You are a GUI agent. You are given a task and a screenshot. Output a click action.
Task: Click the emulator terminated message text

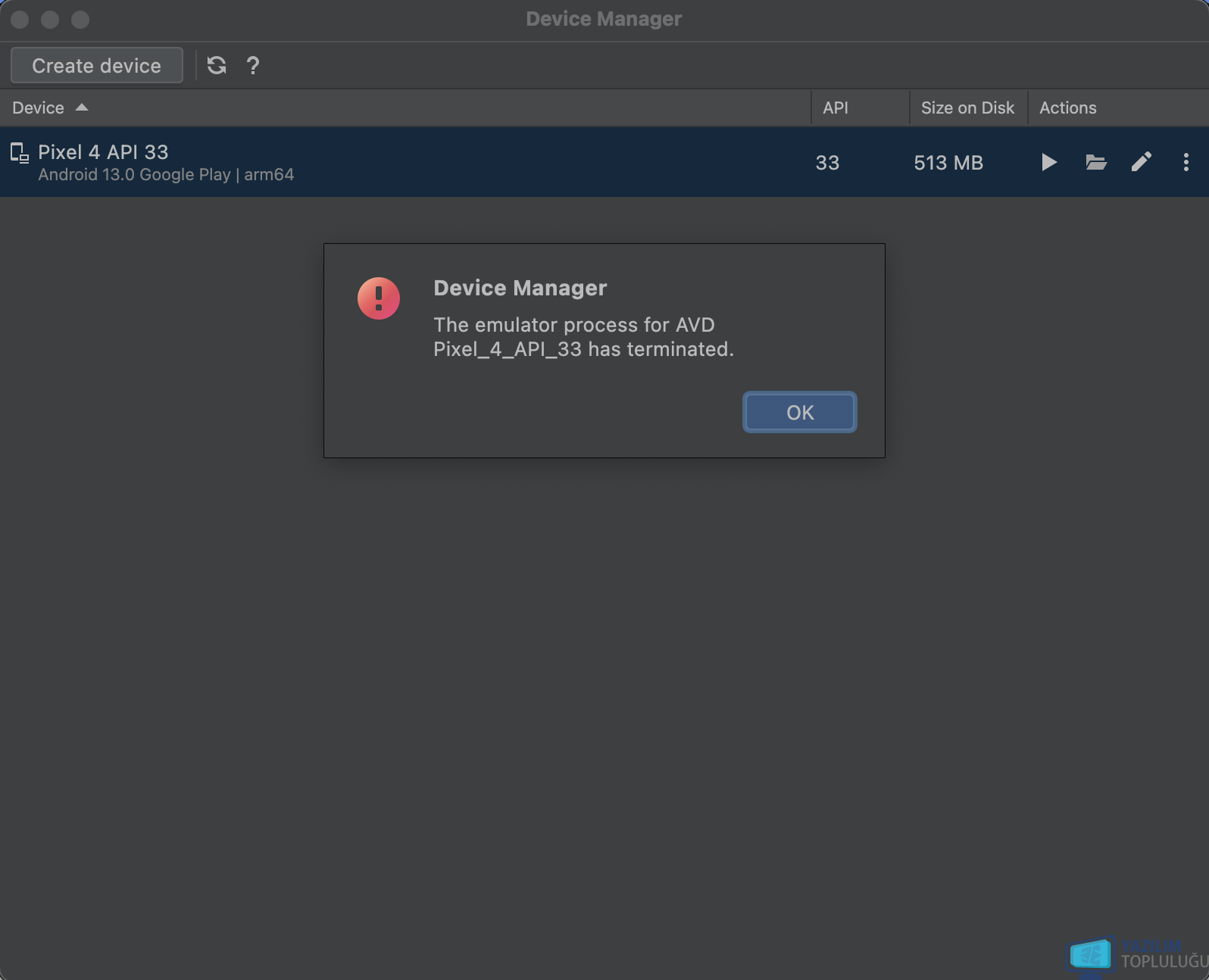tap(584, 337)
